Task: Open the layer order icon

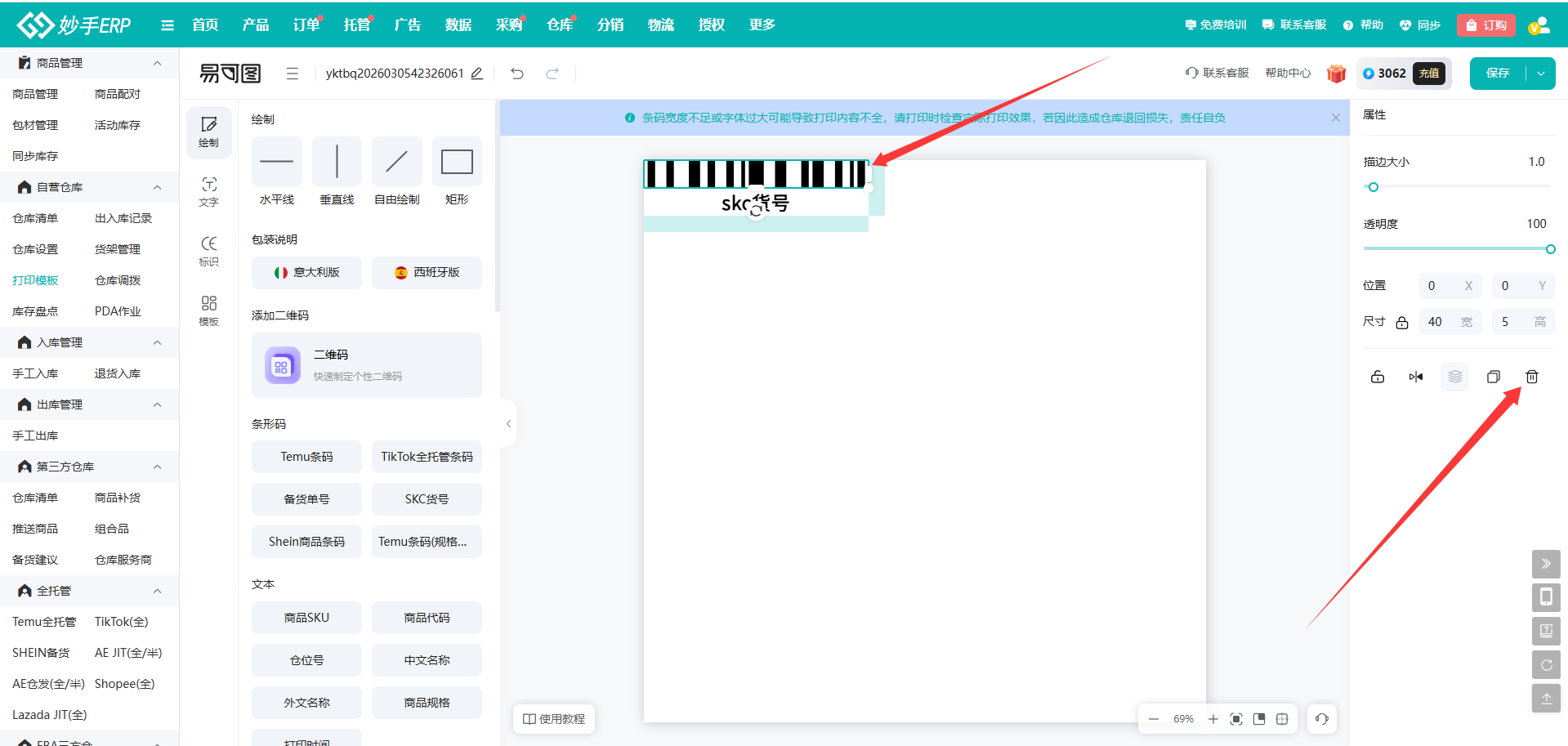Action: [x=1455, y=377]
